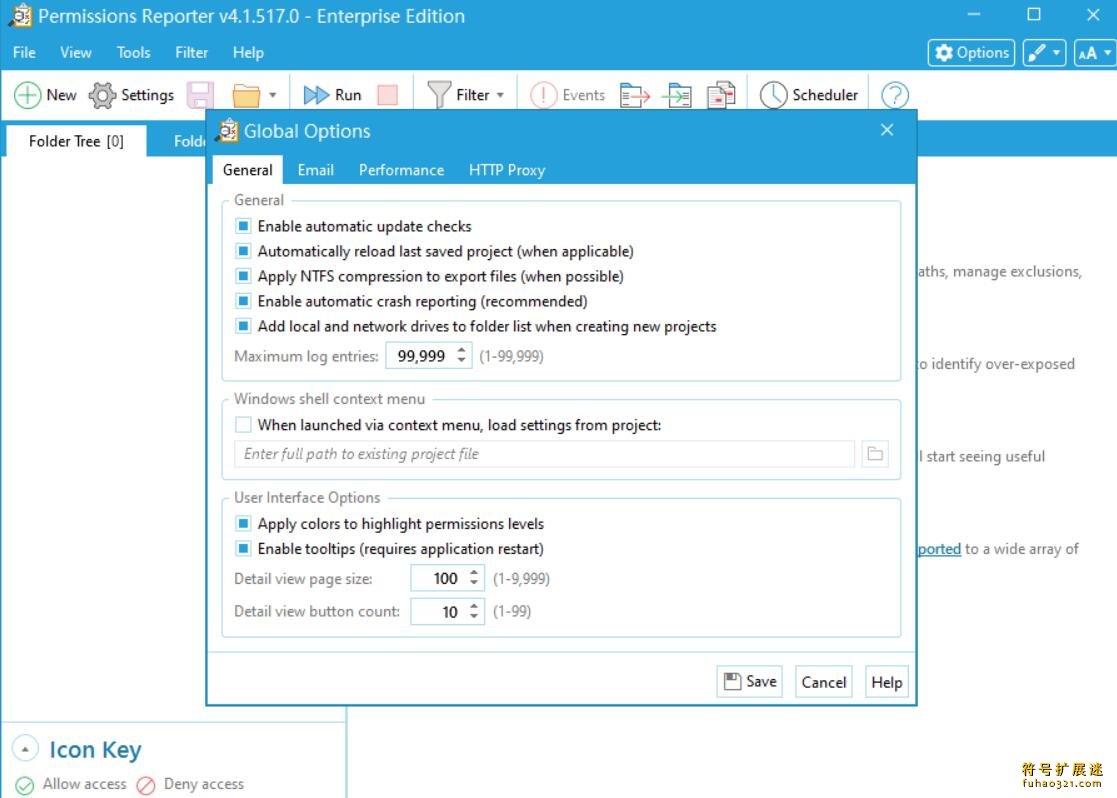Click the Events exclamation icon
1117x798 pixels.
544,95
